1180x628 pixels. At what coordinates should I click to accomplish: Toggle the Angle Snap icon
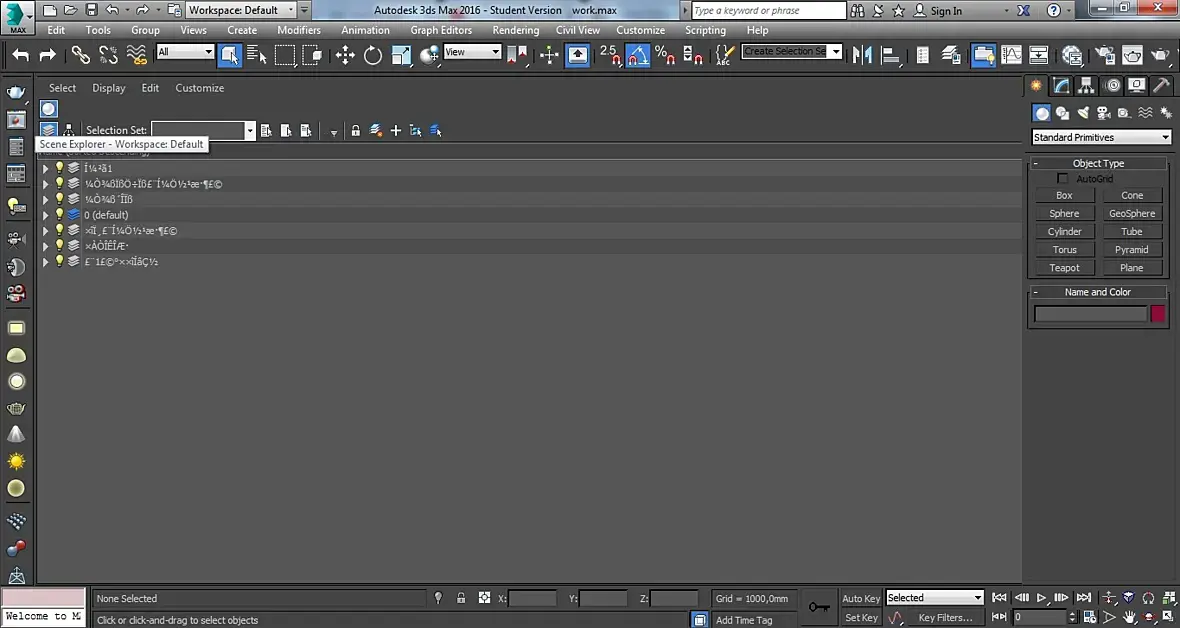click(x=638, y=54)
